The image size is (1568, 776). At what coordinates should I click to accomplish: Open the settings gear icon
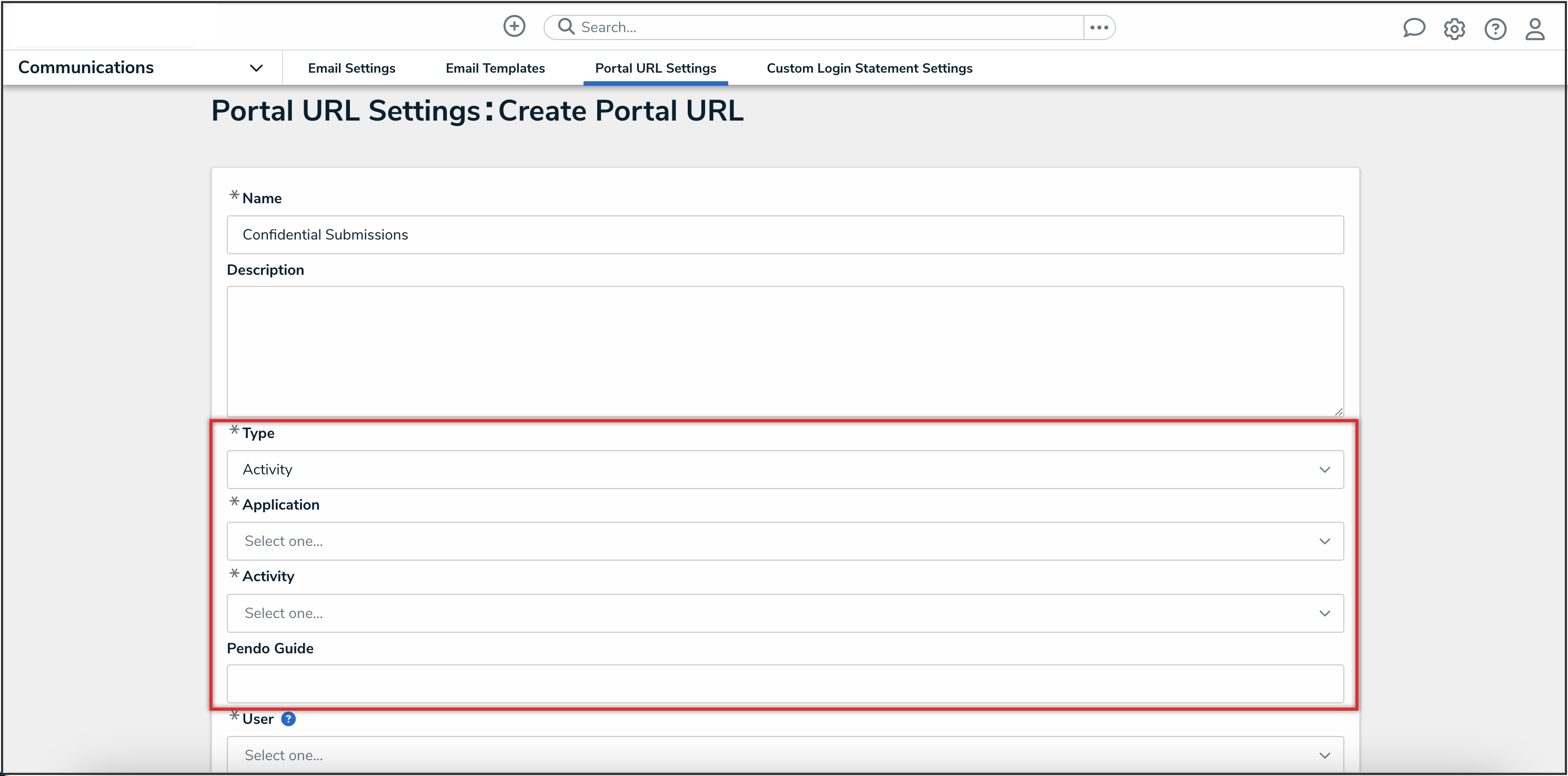pyautogui.click(x=1454, y=28)
